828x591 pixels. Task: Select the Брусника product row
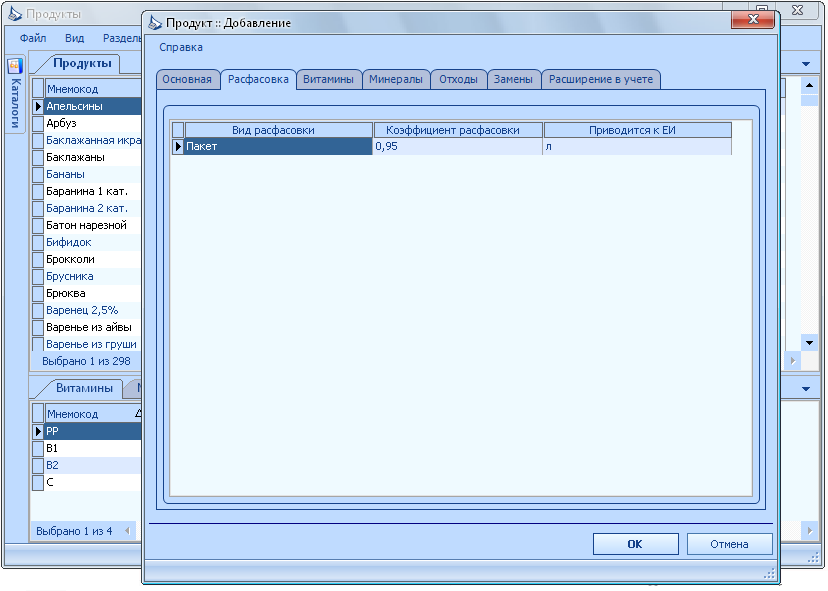point(93,276)
